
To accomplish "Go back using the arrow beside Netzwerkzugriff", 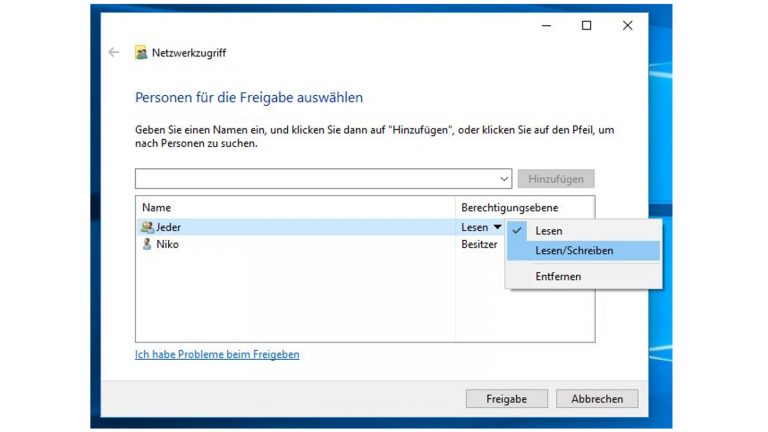I will point(114,52).
